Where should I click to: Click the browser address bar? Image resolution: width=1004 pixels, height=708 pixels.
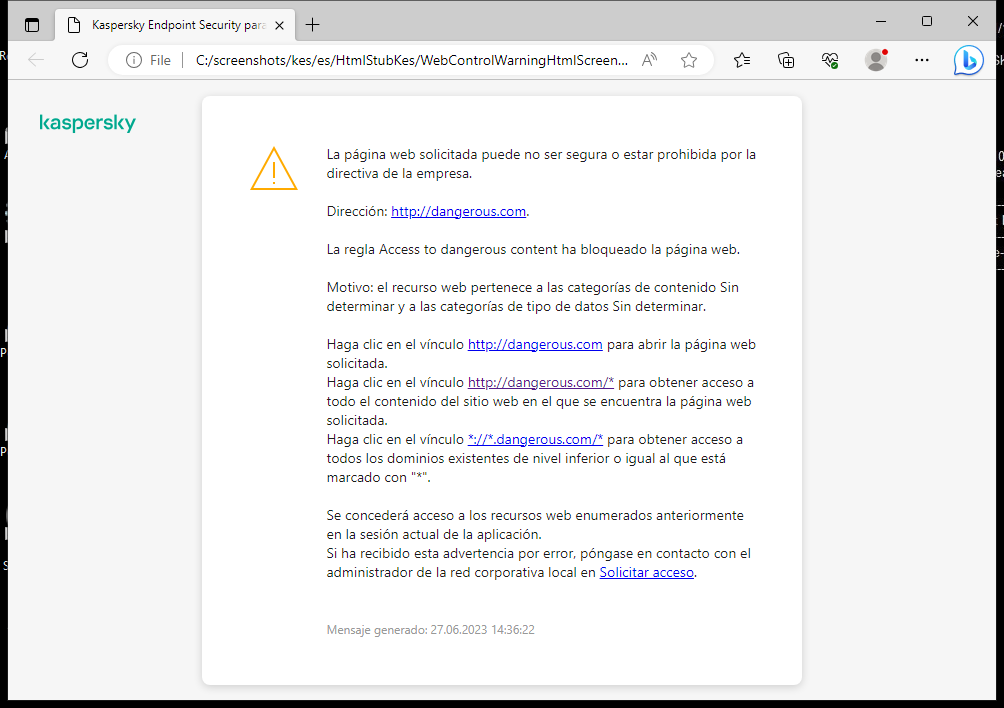tap(400, 59)
